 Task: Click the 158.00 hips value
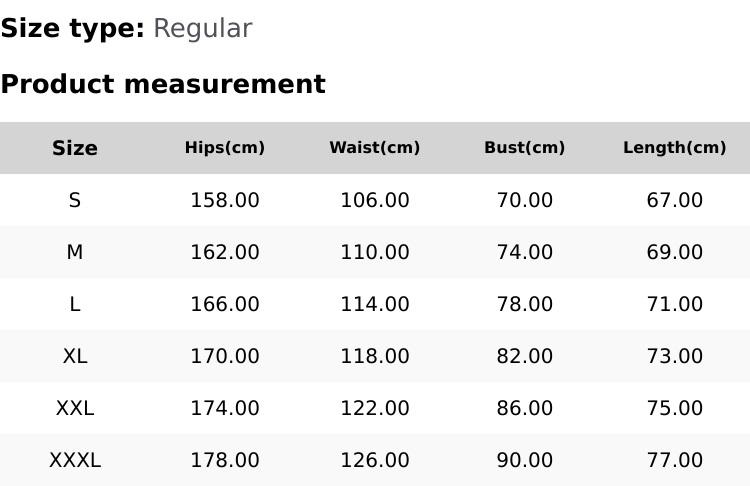tap(225, 200)
